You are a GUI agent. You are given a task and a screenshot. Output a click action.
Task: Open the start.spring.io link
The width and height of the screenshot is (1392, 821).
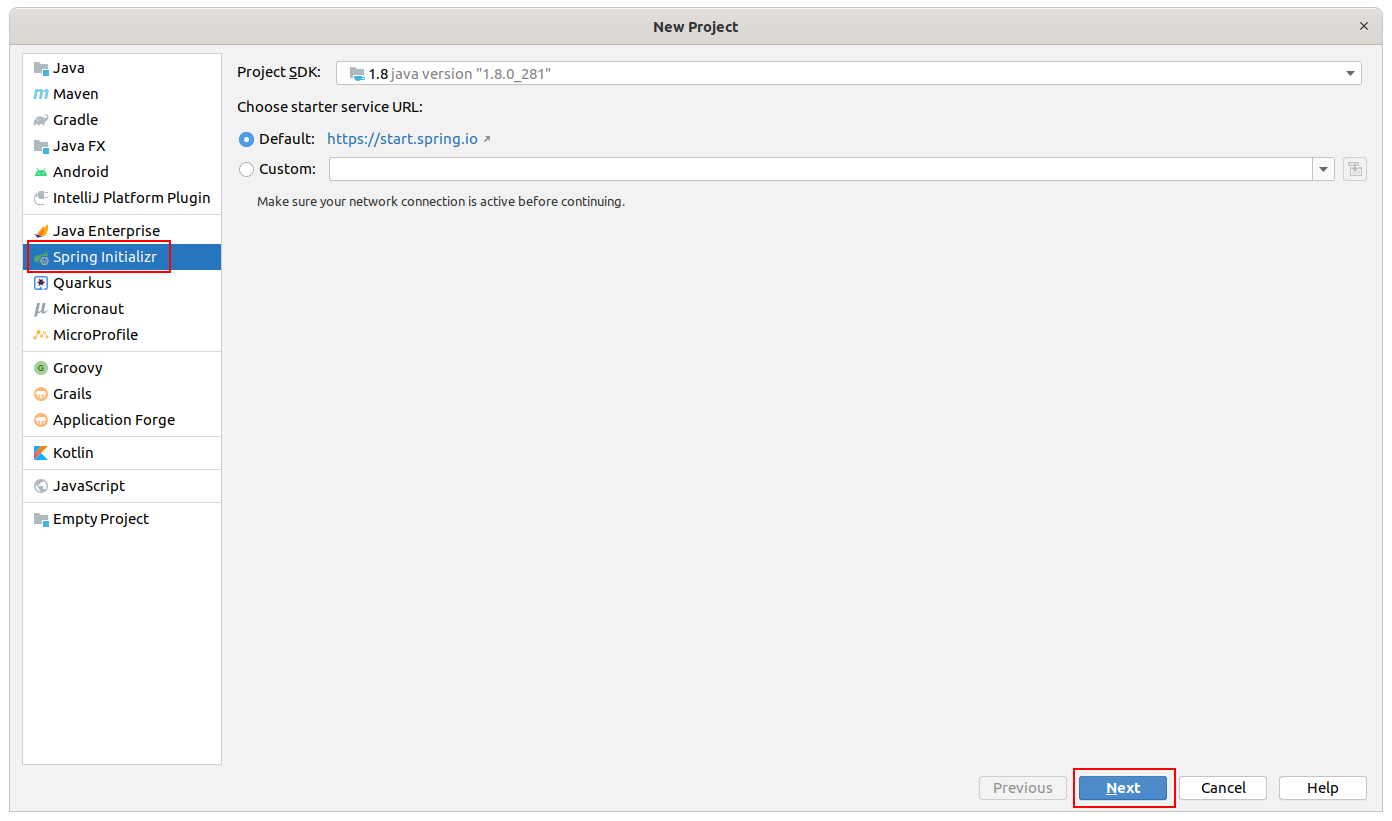(x=402, y=139)
